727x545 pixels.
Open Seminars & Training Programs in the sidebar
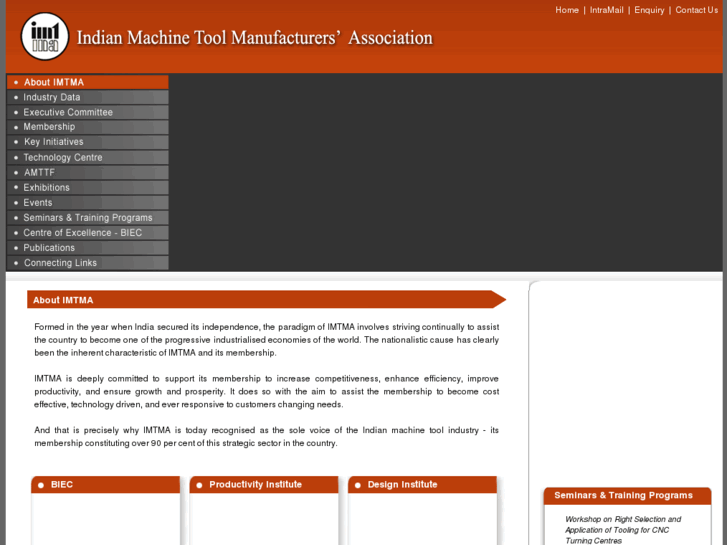pos(88,218)
